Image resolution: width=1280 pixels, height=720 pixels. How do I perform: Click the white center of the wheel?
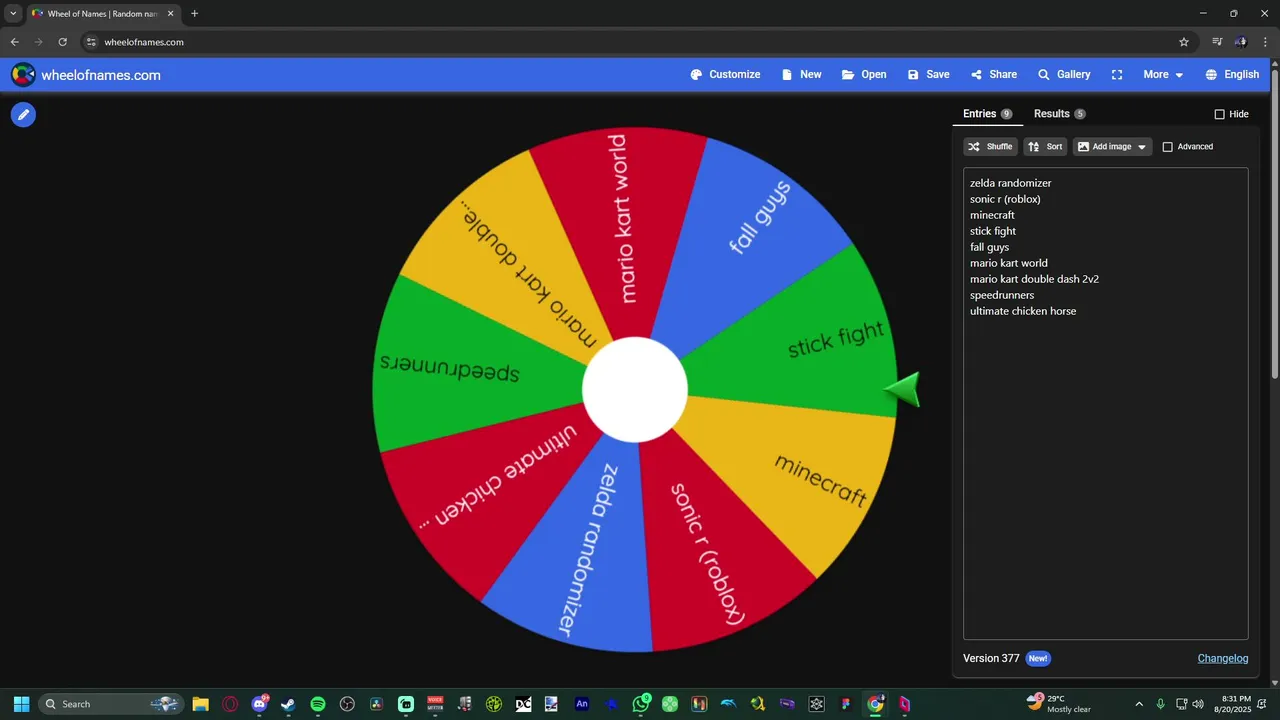(635, 390)
